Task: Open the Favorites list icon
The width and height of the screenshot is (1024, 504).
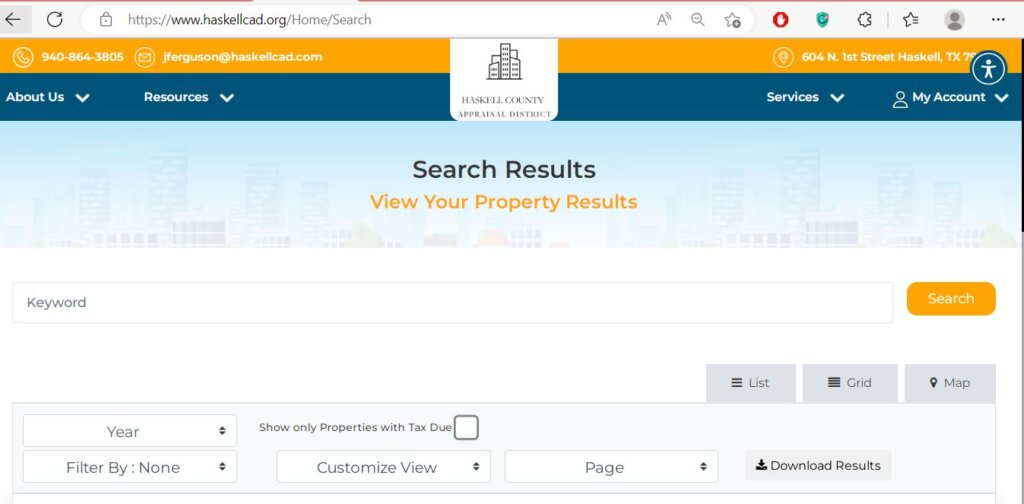Action: click(911, 20)
